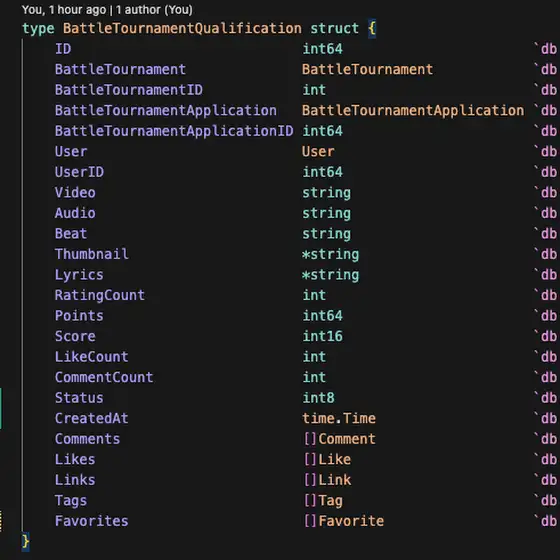
Task: Click the green gutter change marker beside Status
Action: 1,408
